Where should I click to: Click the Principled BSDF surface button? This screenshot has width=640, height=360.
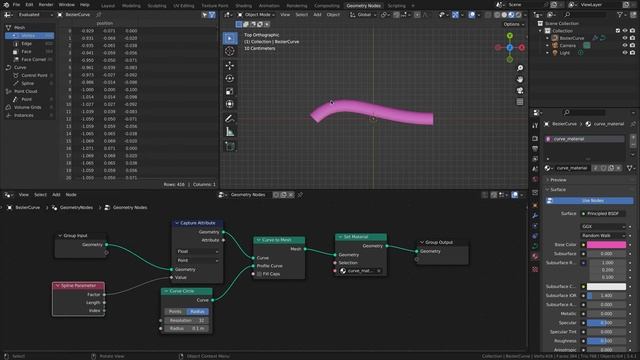[x=603, y=213]
